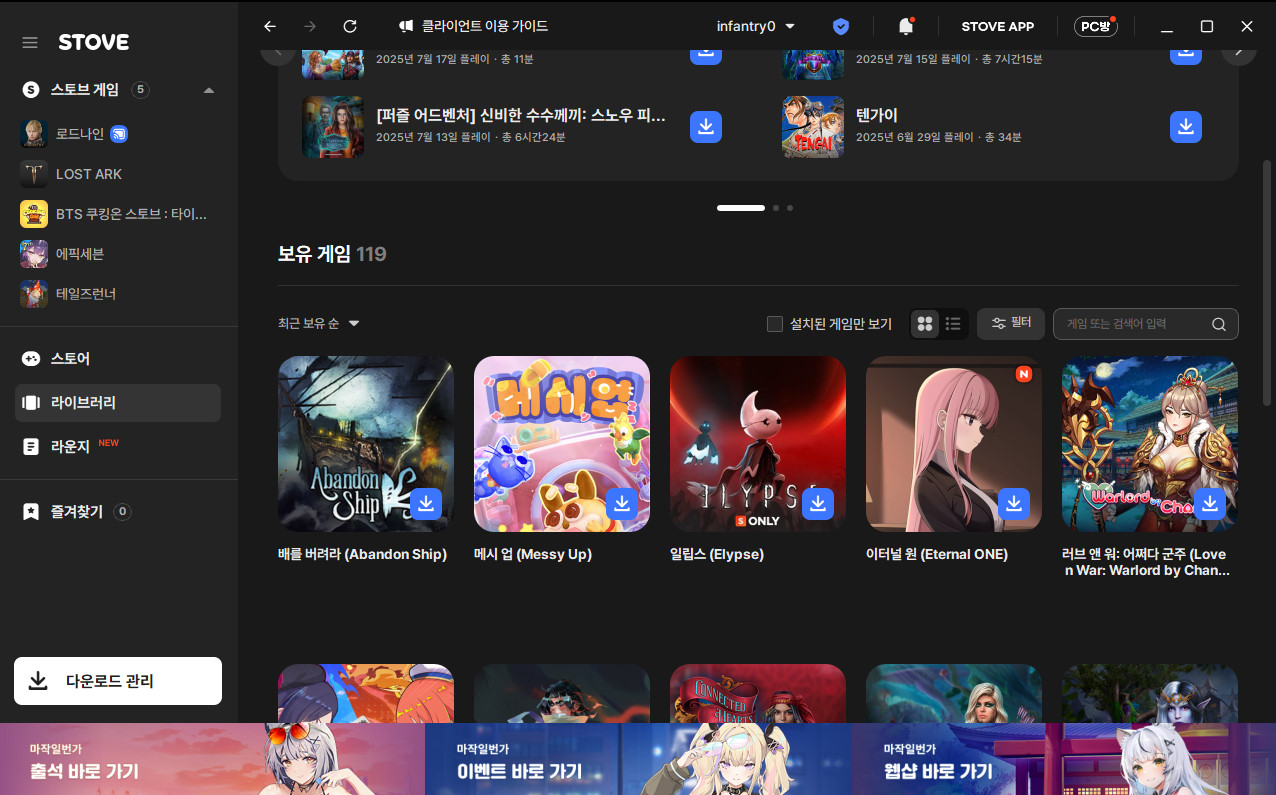Open Abandon Ship cover art
Image resolution: width=1276 pixels, height=795 pixels.
[x=366, y=444]
